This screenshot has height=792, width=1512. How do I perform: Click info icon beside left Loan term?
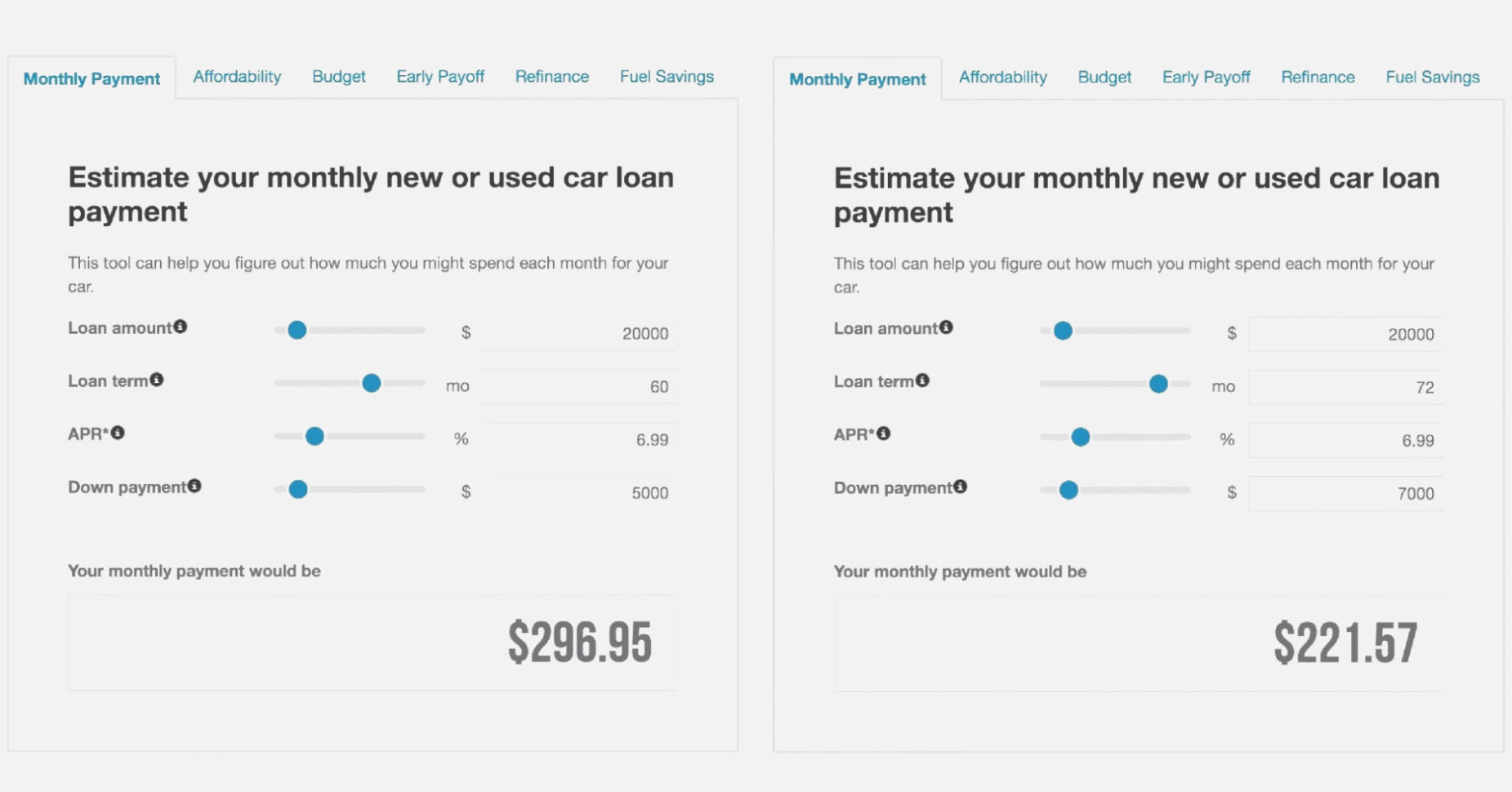[157, 380]
